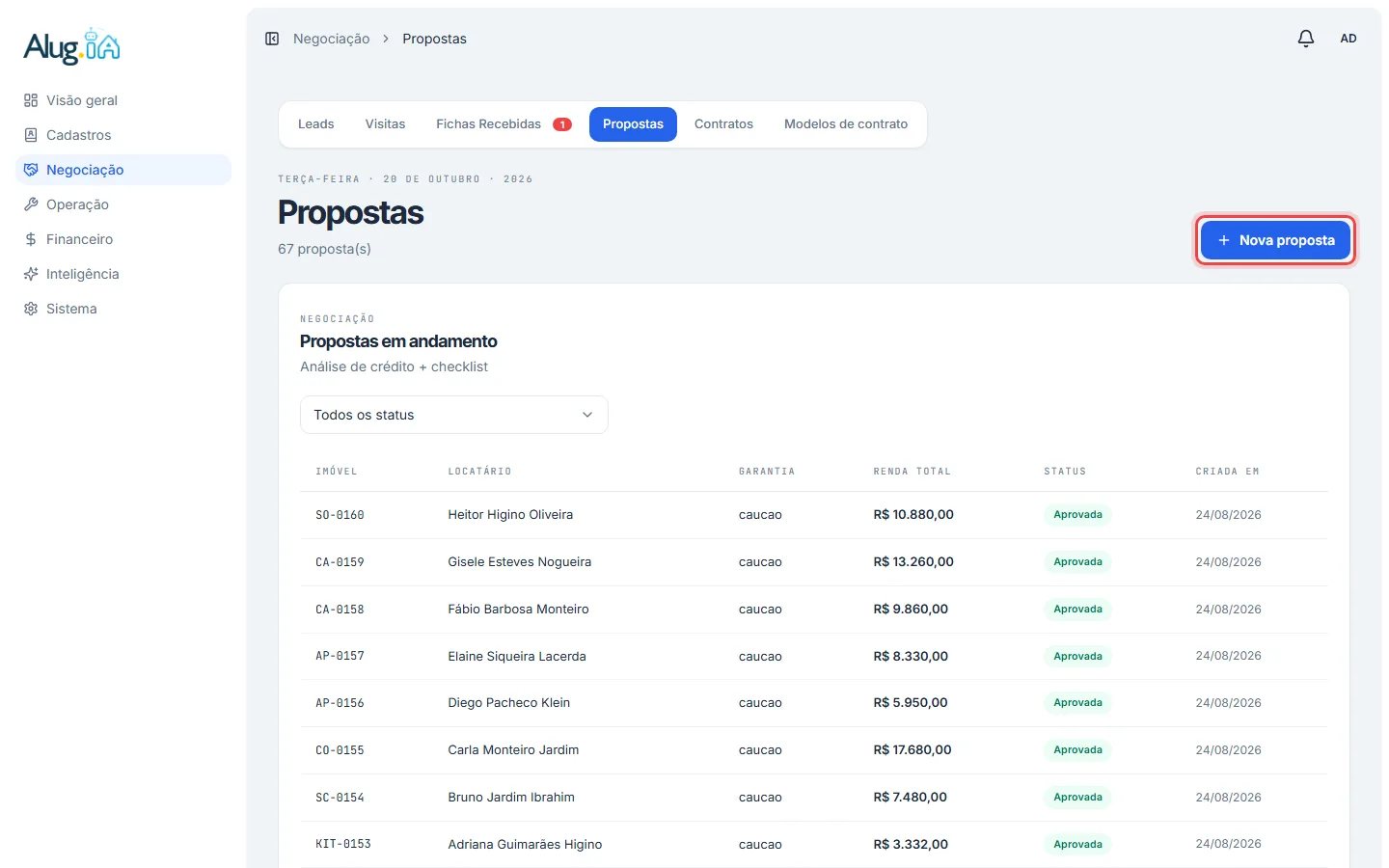Image resolution: width=1389 pixels, height=868 pixels.
Task: Go to the Contratos tab
Action: [x=723, y=124]
